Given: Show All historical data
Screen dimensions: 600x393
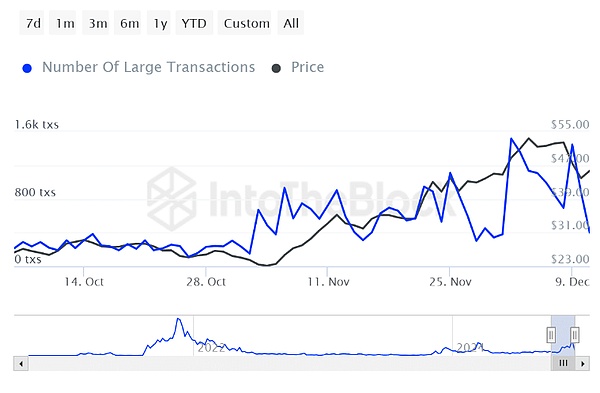Looking at the screenshot, I should tap(291, 23).
